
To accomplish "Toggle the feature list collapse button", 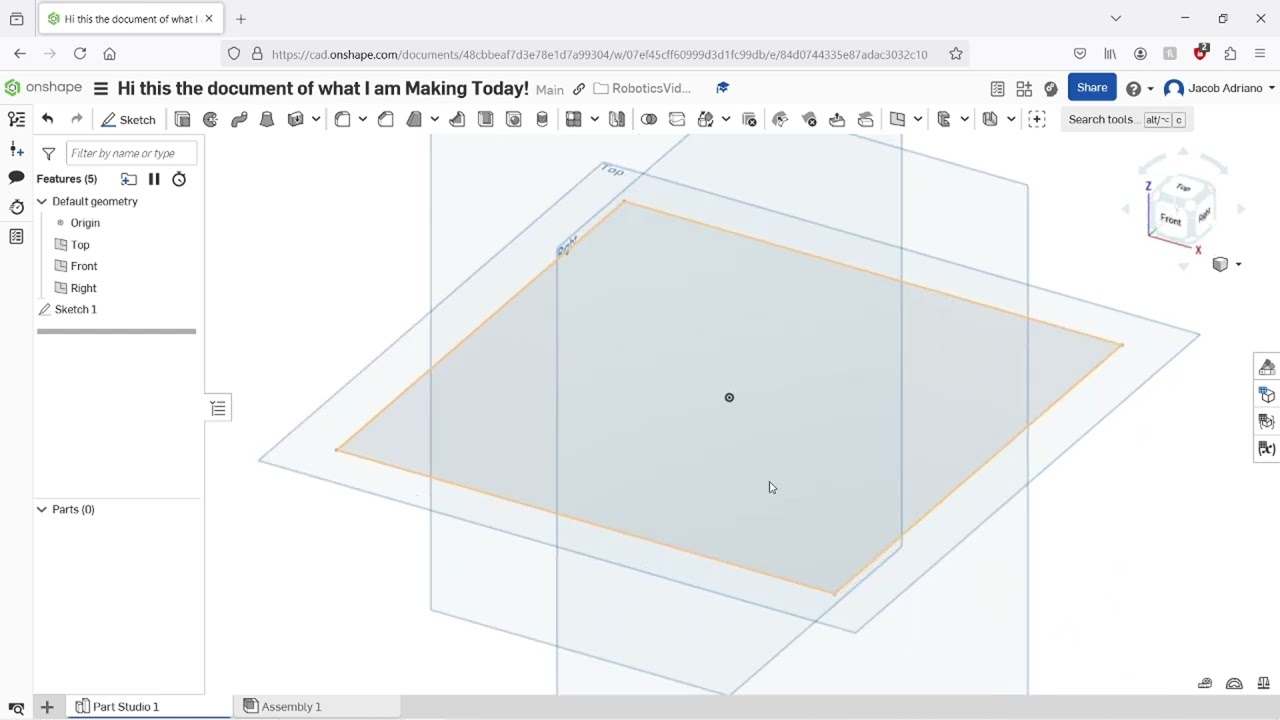I will tap(218, 408).
